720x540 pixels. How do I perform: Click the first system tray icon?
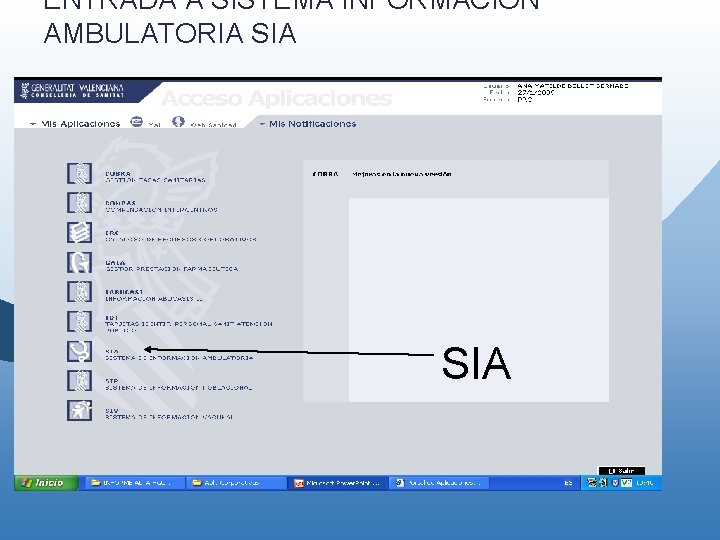point(592,483)
